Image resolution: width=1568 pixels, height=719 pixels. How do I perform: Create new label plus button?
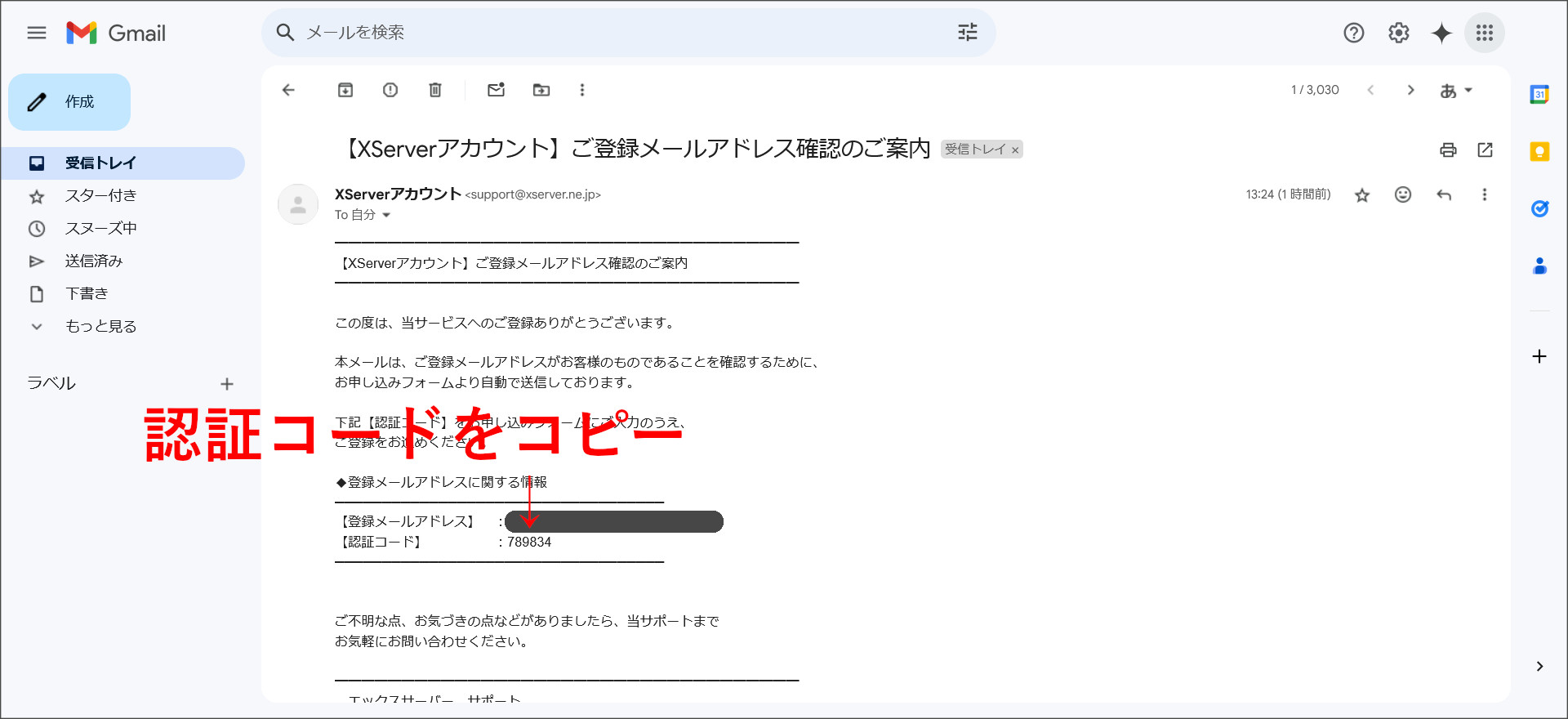click(227, 384)
